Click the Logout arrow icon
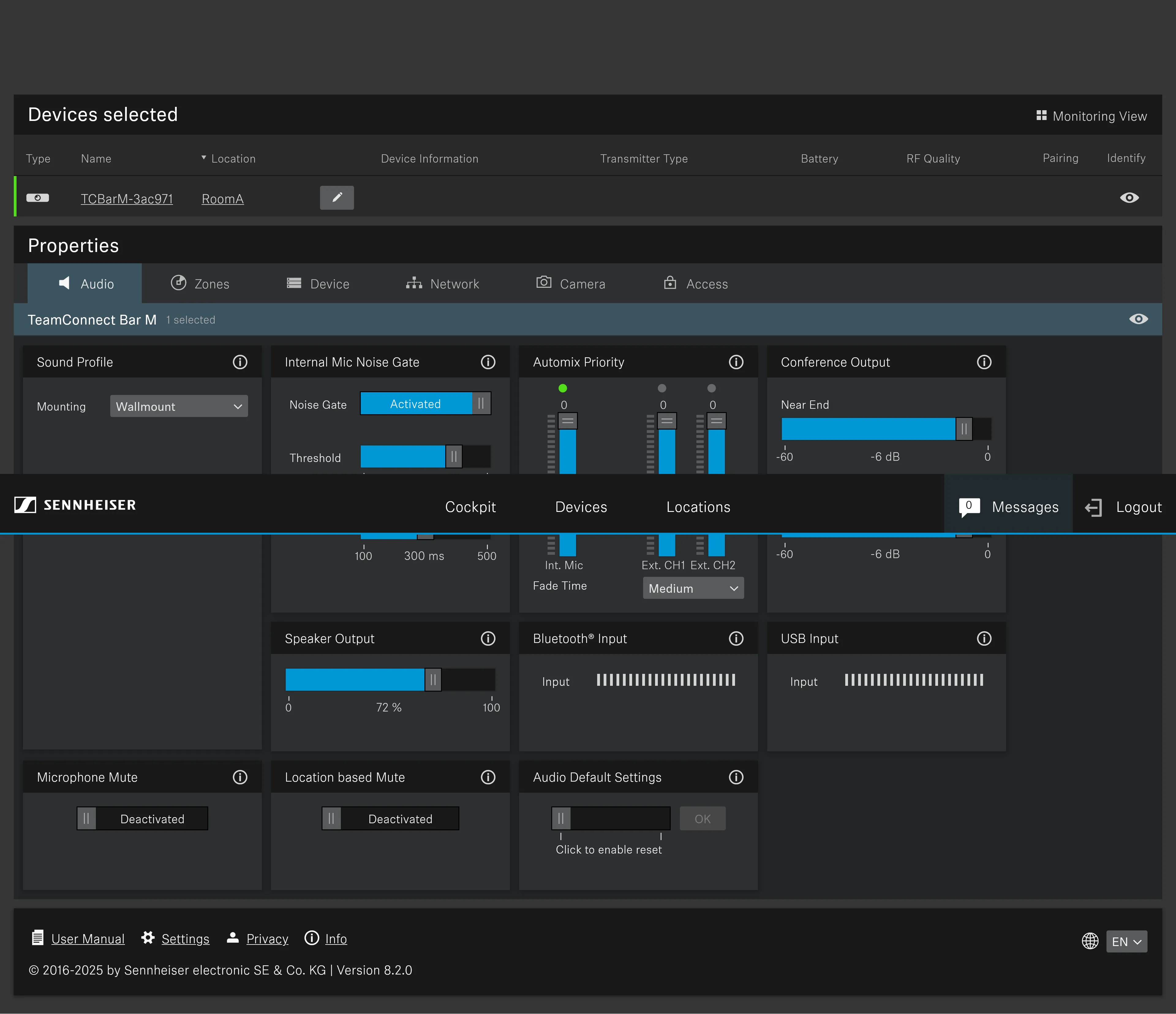1176x1014 pixels. (1093, 507)
